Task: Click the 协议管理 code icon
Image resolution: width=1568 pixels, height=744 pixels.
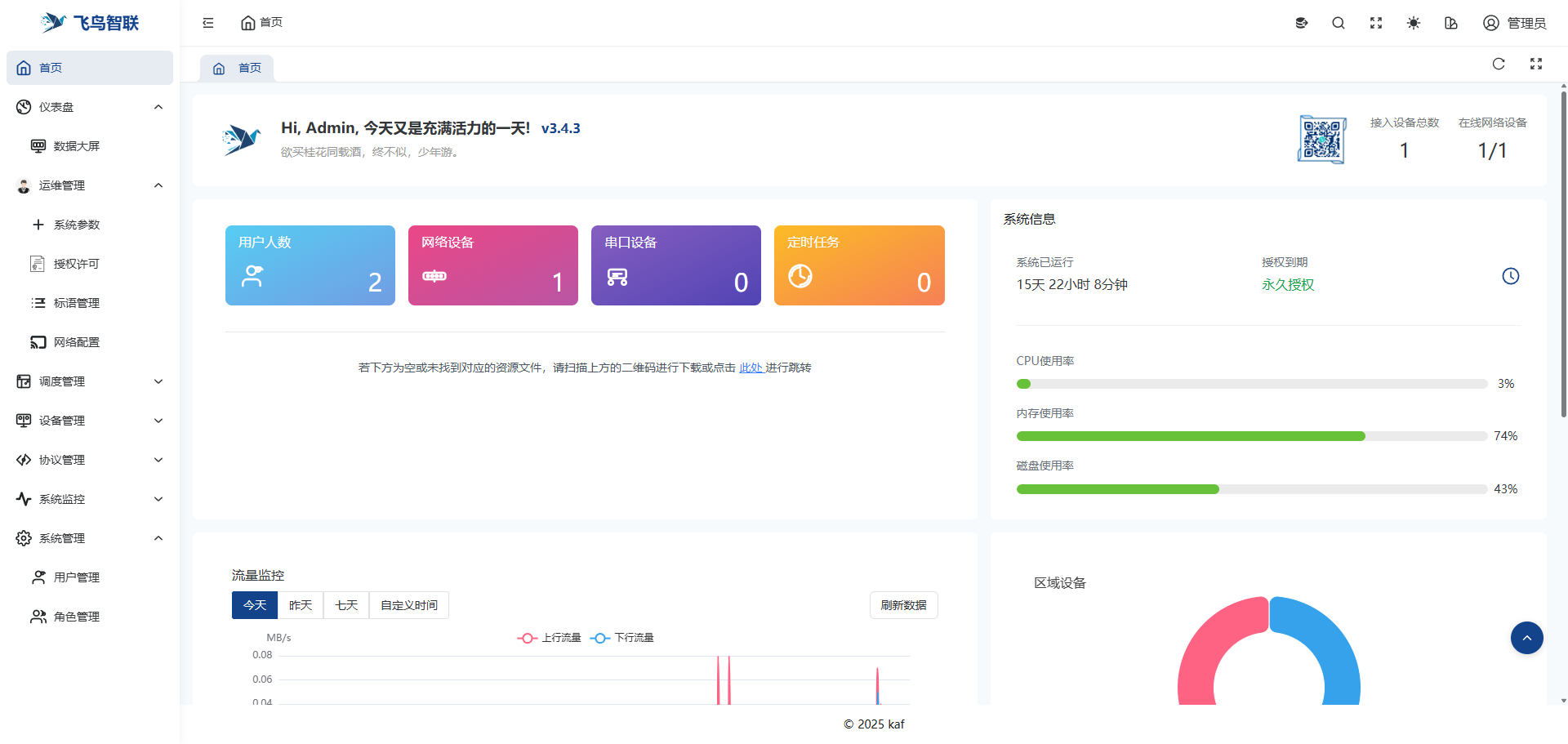Action: tap(24, 460)
